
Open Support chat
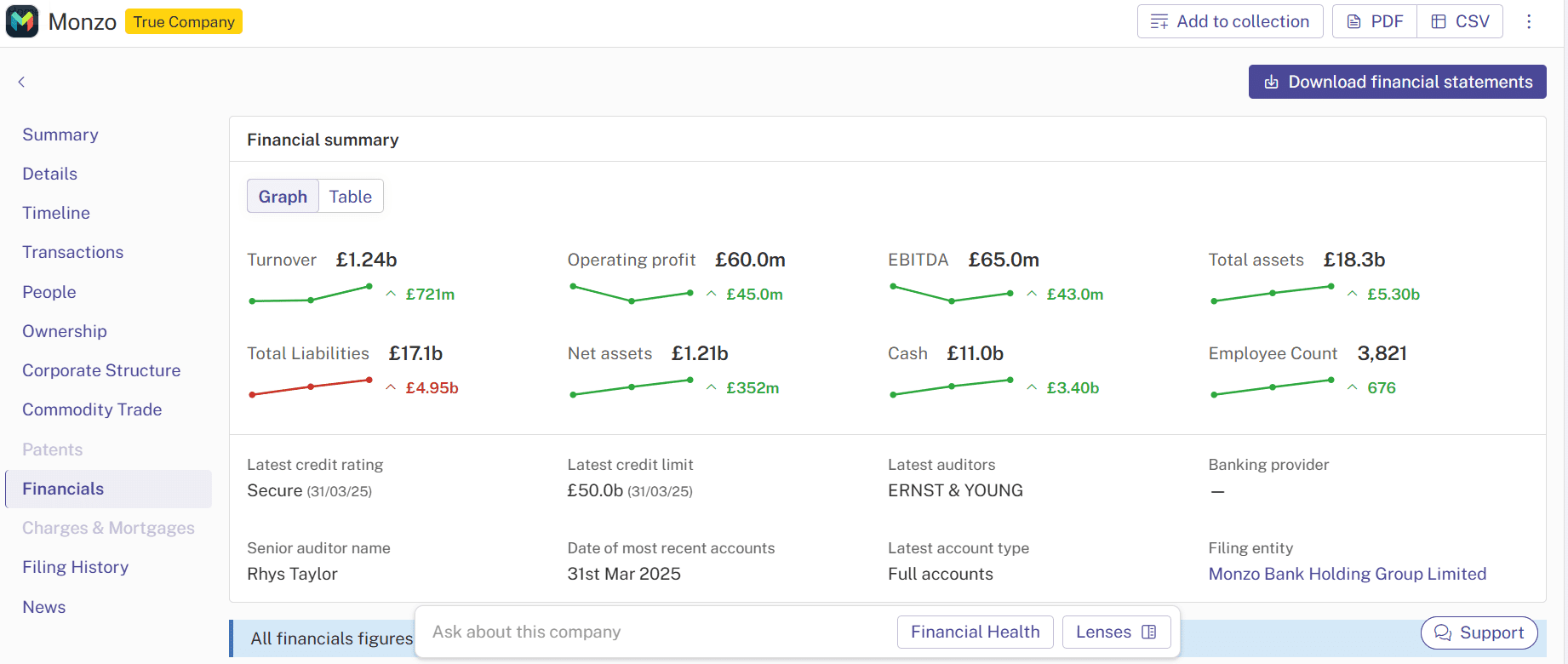pos(1479,633)
